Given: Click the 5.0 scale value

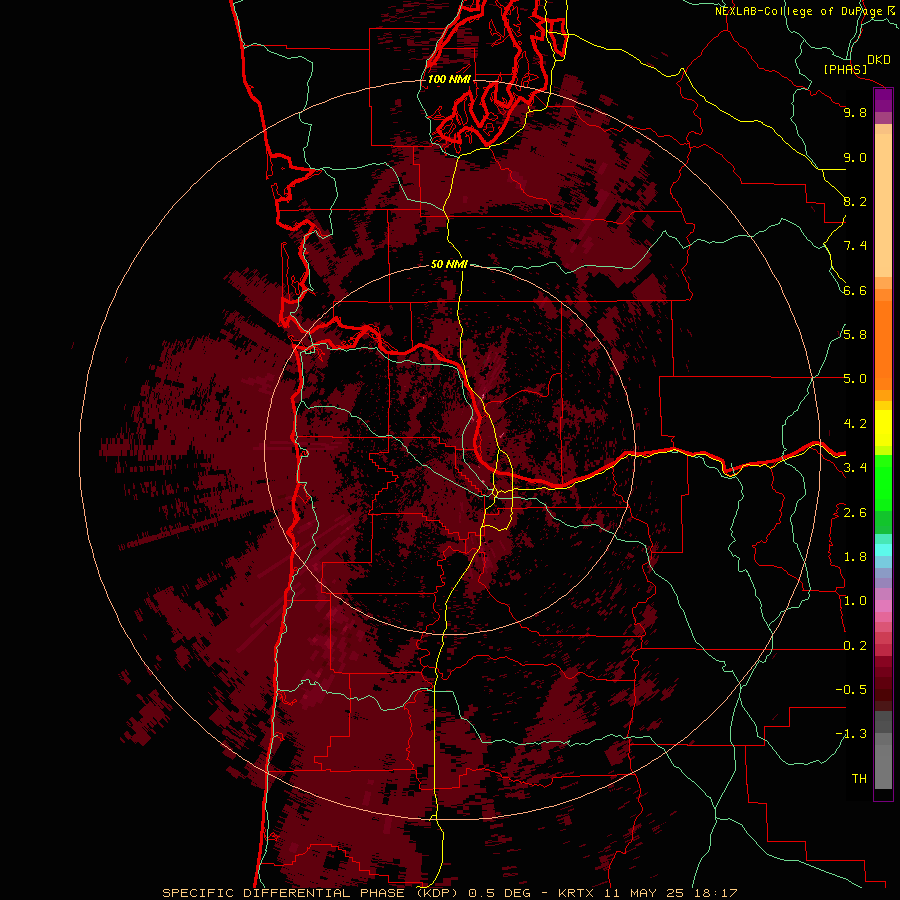Looking at the screenshot, I should point(855,379).
